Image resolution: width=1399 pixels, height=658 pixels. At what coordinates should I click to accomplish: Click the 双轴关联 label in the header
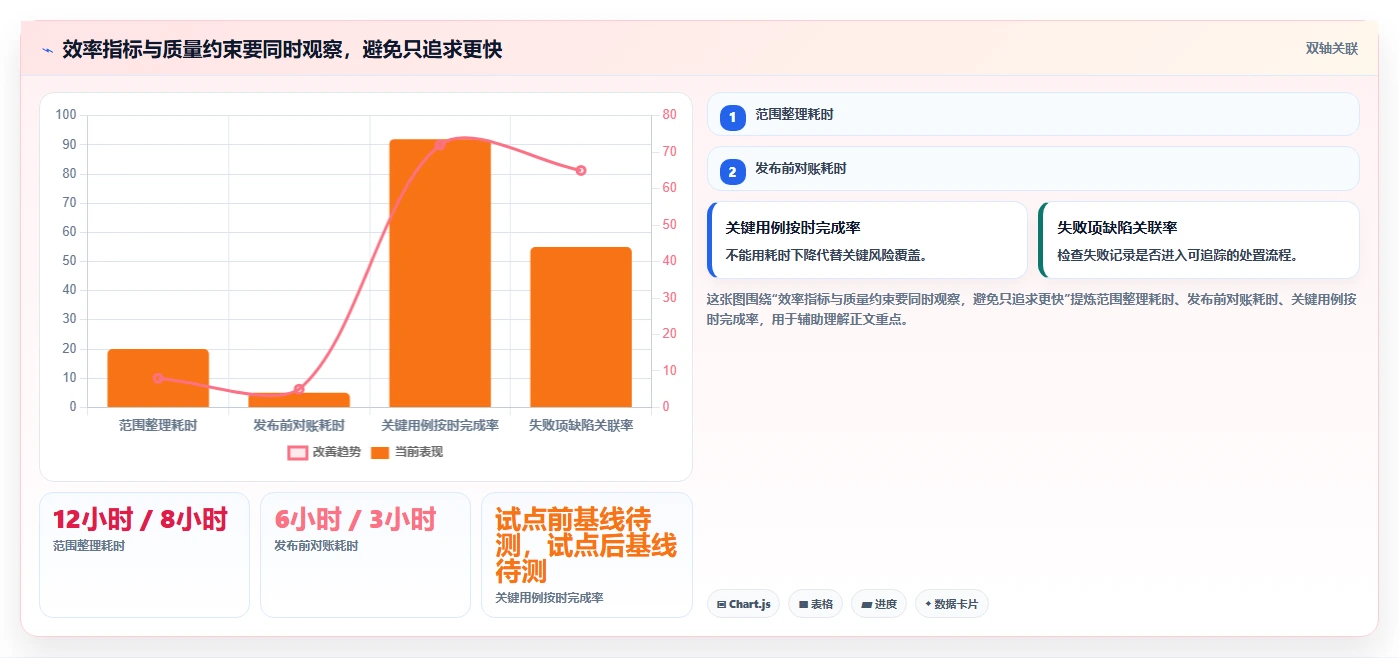point(1331,49)
